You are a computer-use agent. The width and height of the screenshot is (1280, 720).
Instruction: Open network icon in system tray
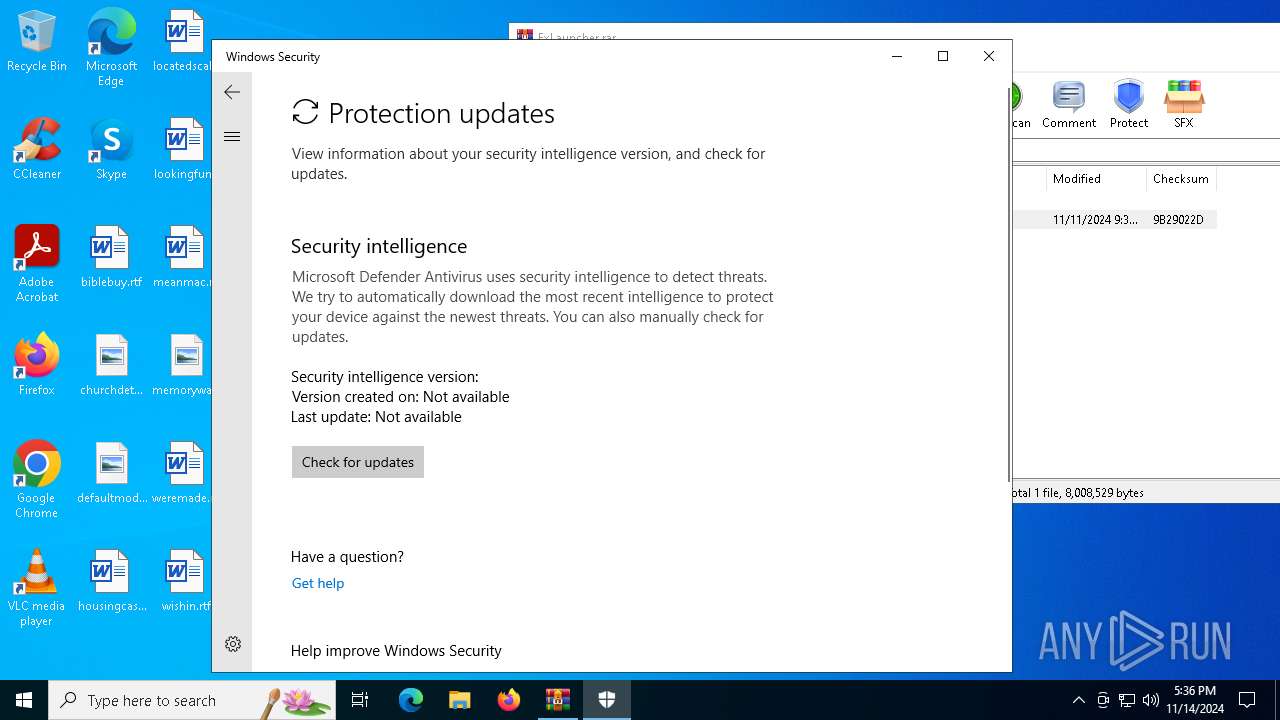pos(1127,700)
